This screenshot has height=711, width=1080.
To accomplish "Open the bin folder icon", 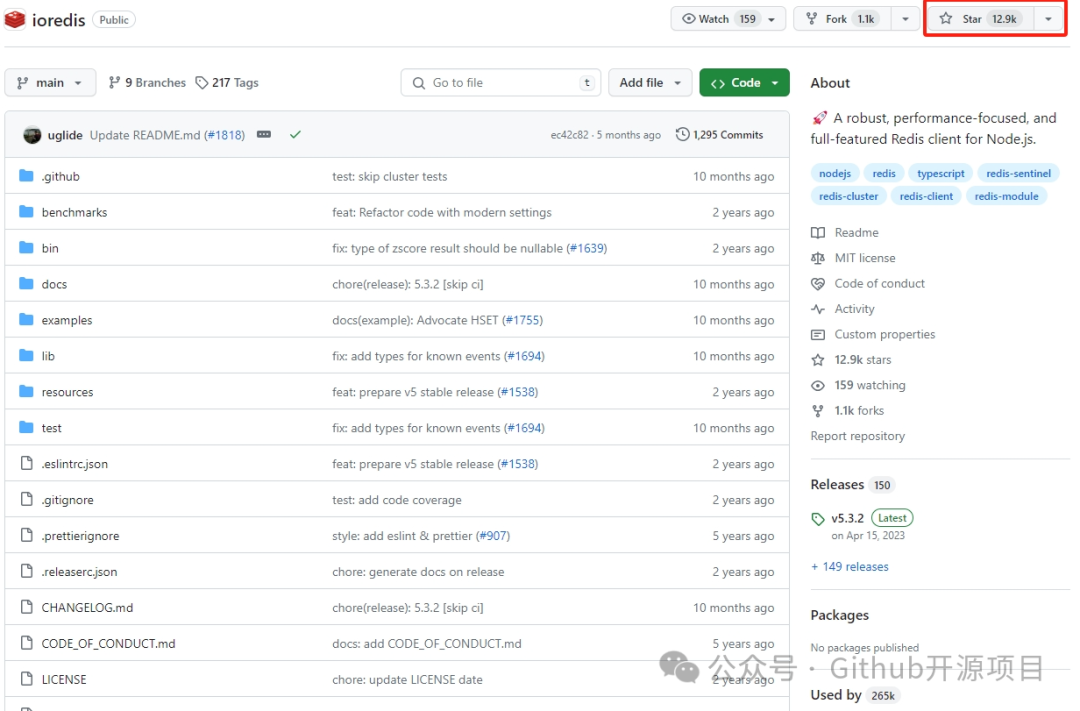I will 26,247.
